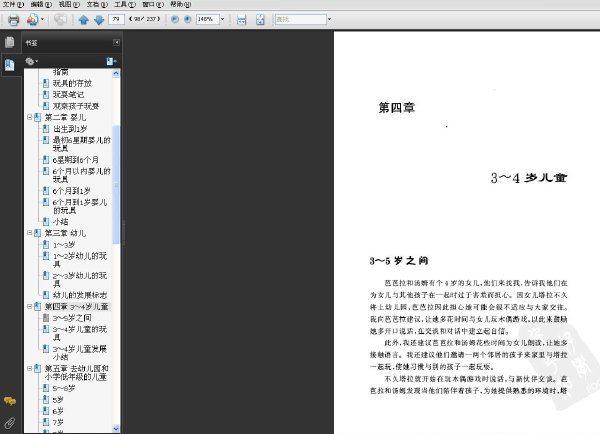Click the page number field showing 79

[116, 19]
